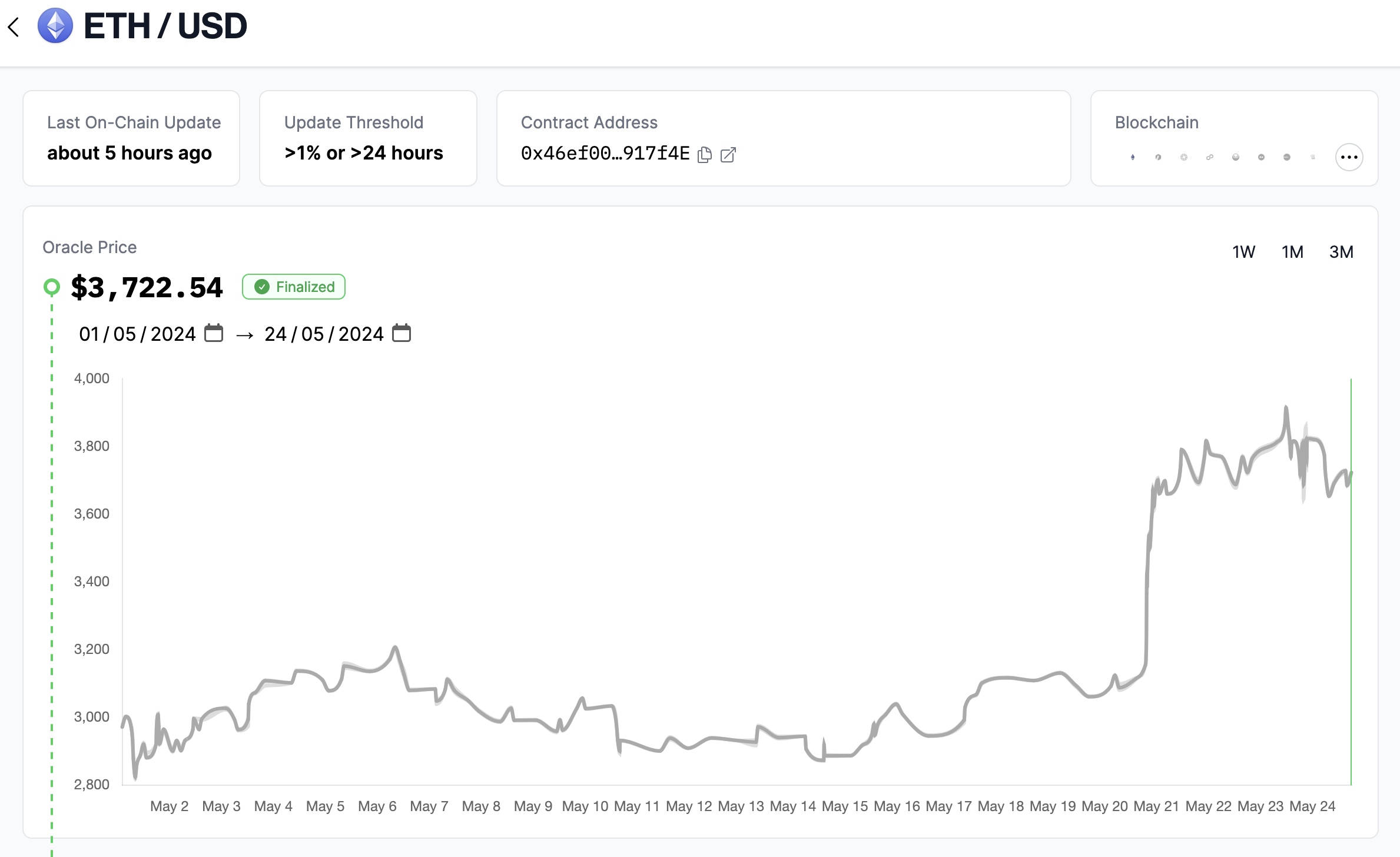Viewport: 1400px width, 857px height.
Task: Click the 24/05/2024 end date field
Action: (324, 334)
